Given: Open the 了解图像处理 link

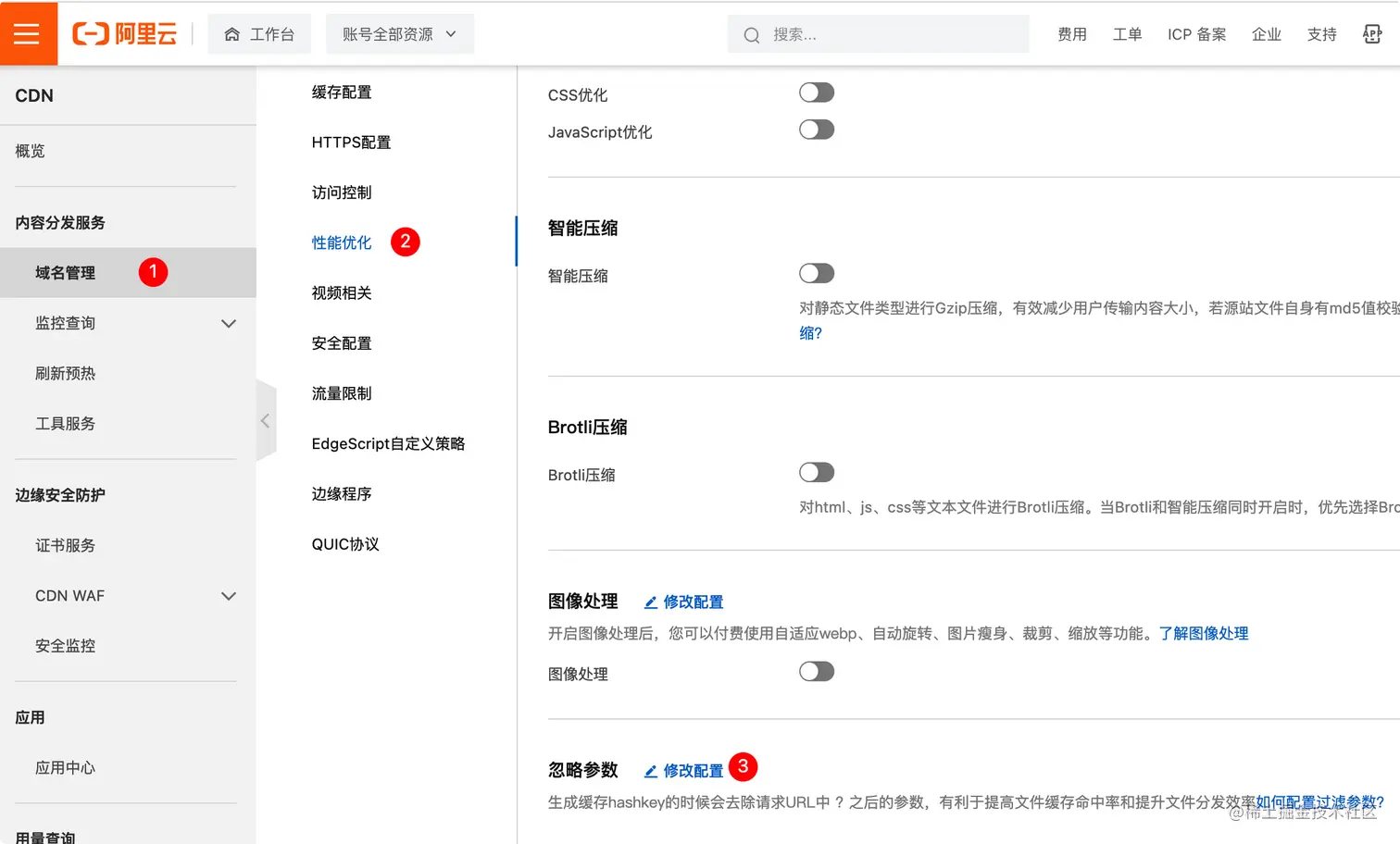Looking at the screenshot, I should click(1203, 634).
